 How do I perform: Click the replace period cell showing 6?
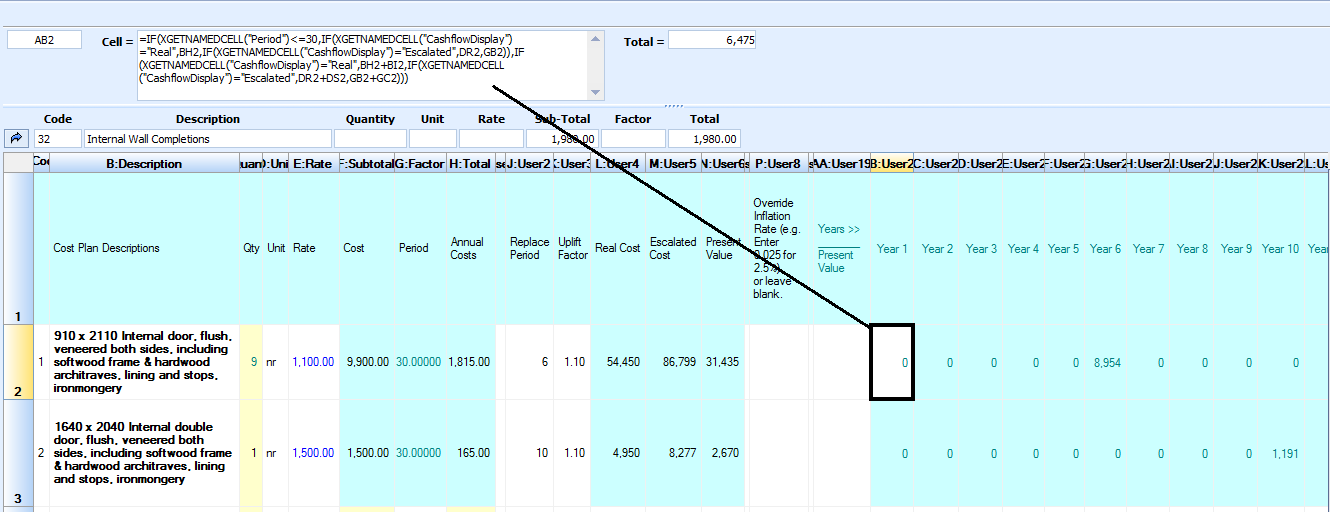coord(529,362)
